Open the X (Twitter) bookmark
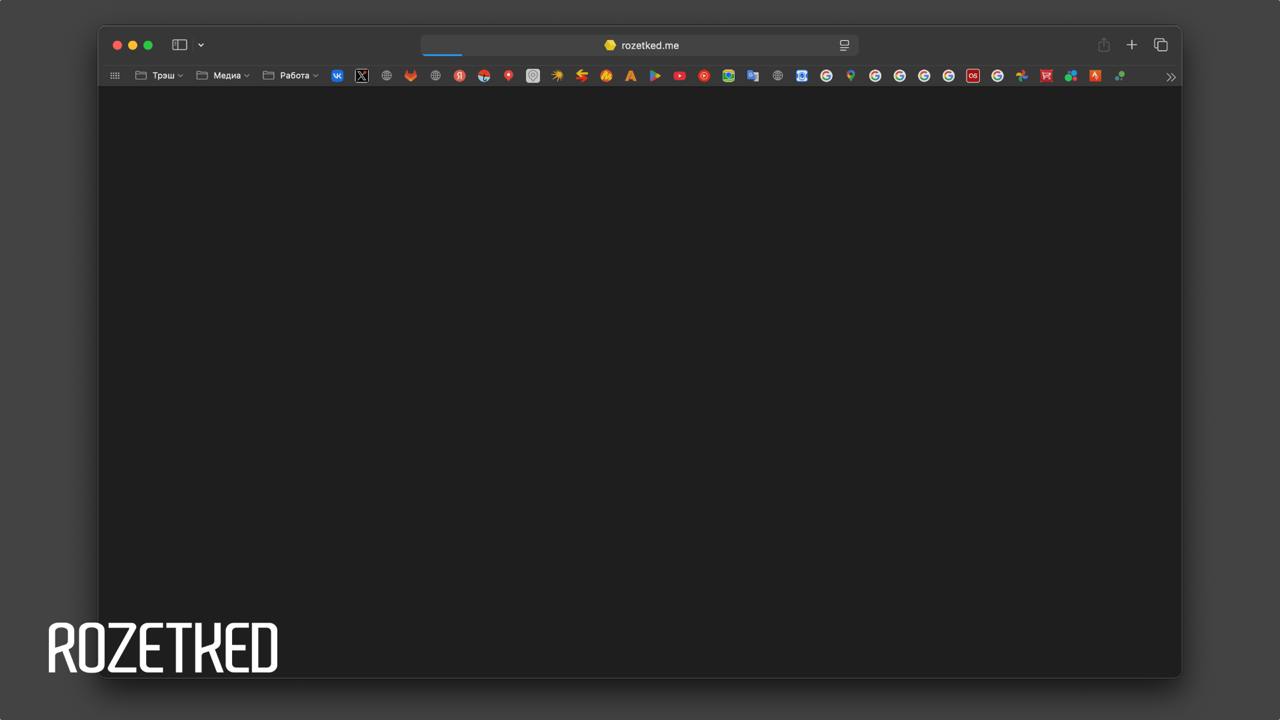 pos(362,76)
